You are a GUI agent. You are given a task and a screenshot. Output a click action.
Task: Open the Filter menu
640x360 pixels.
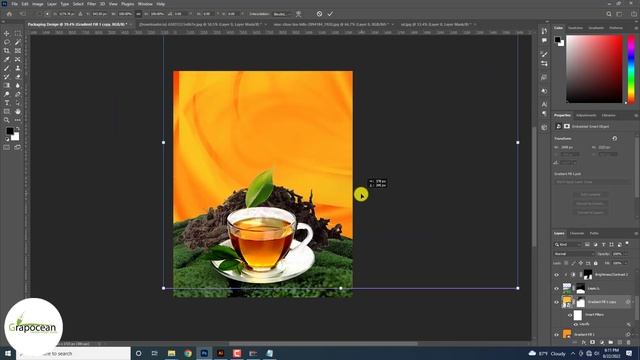91,4
